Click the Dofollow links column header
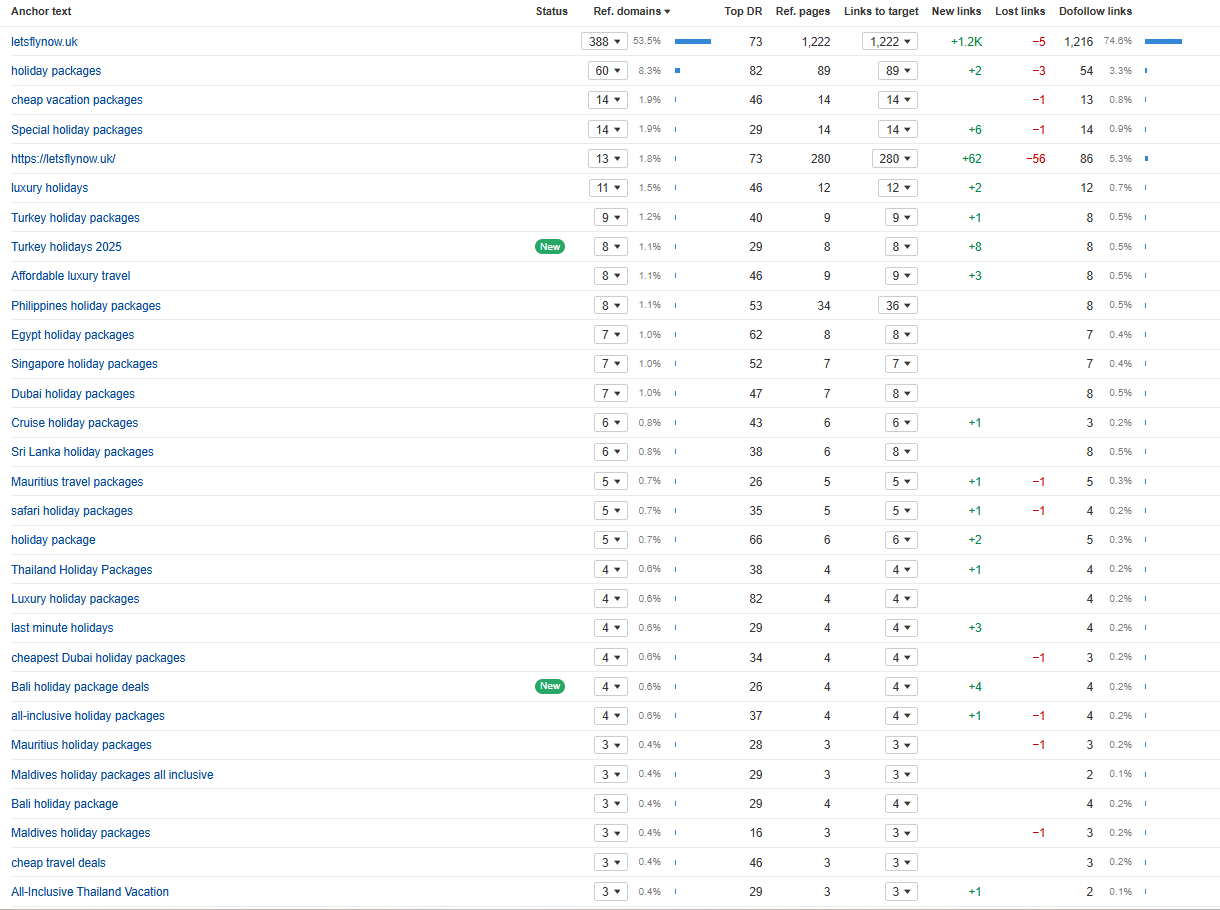 (1095, 12)
